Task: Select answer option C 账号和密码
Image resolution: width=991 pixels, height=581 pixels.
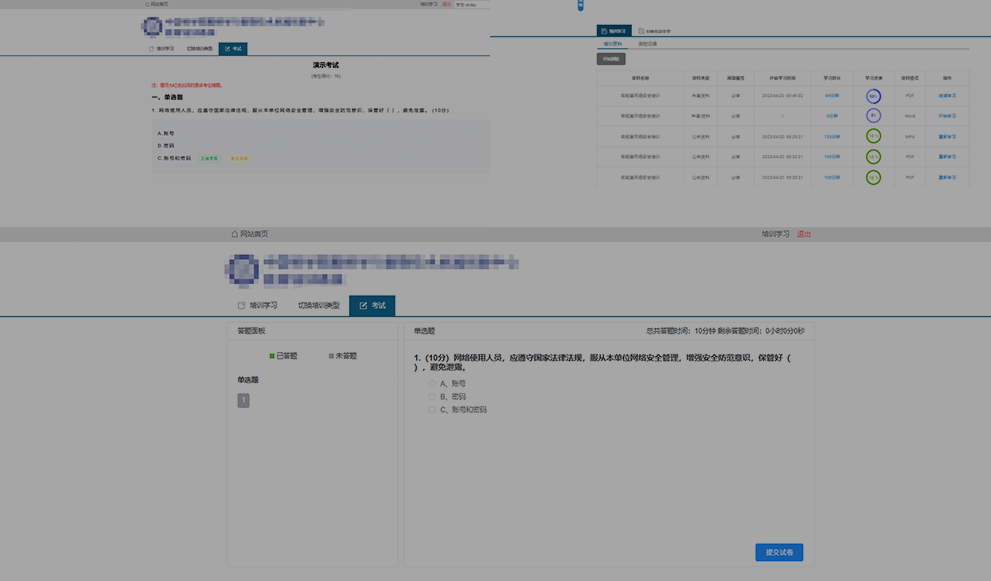Action: tap(432, 410)
